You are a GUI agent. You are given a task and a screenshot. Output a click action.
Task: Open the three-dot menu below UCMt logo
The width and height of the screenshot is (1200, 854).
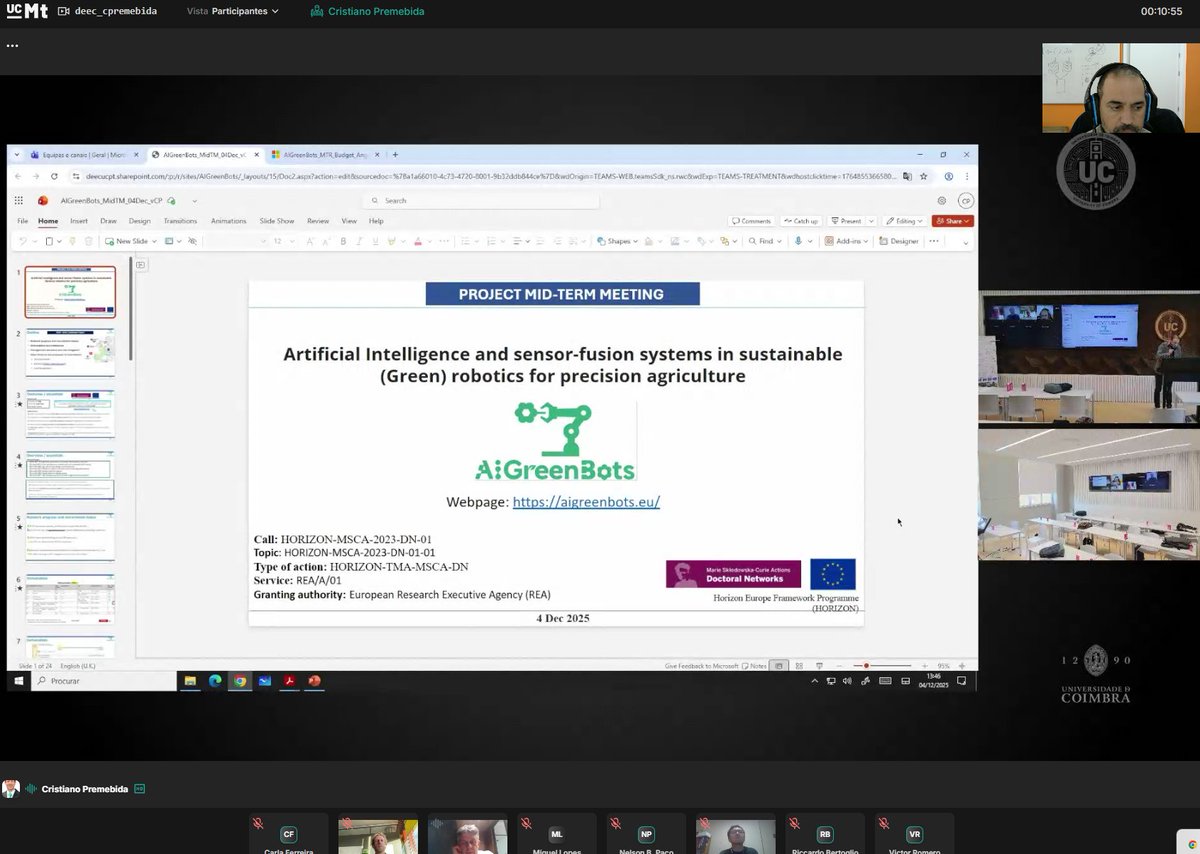pyautogui.click(x=12, y=45)
